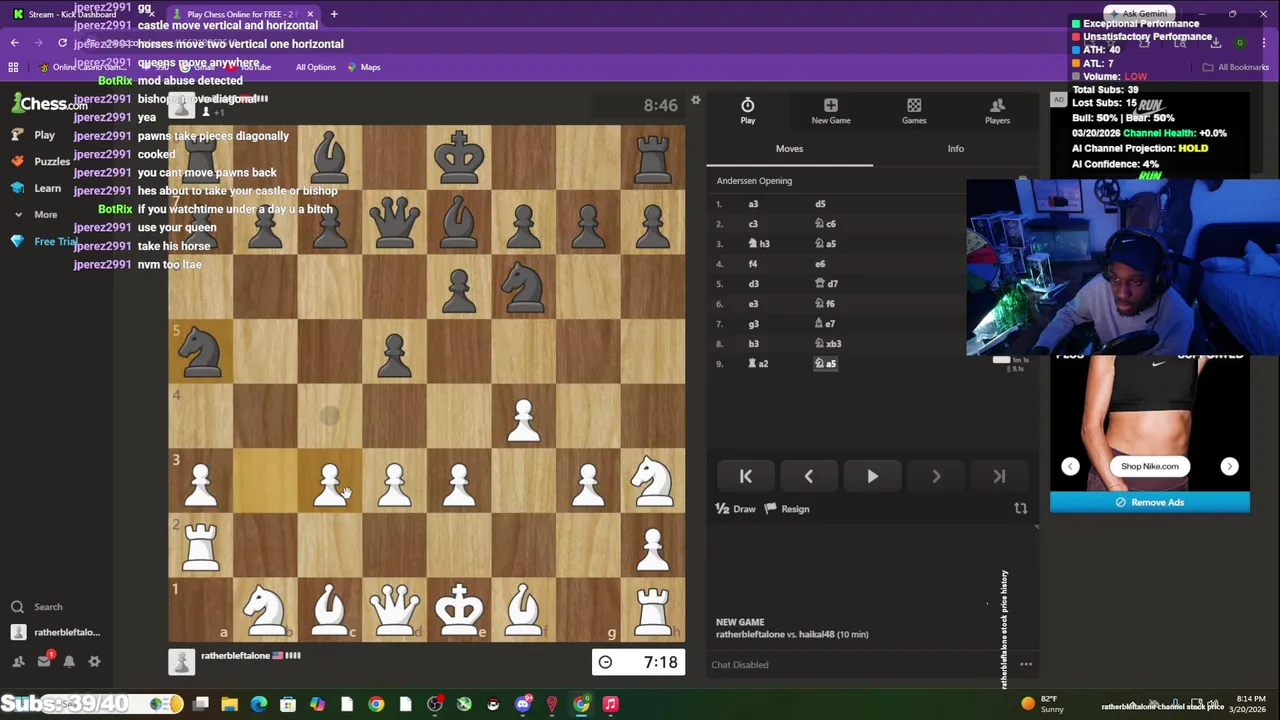1280x720 pixels.
Task: Select move 4 white f4 in list
Action: point(753,264)
